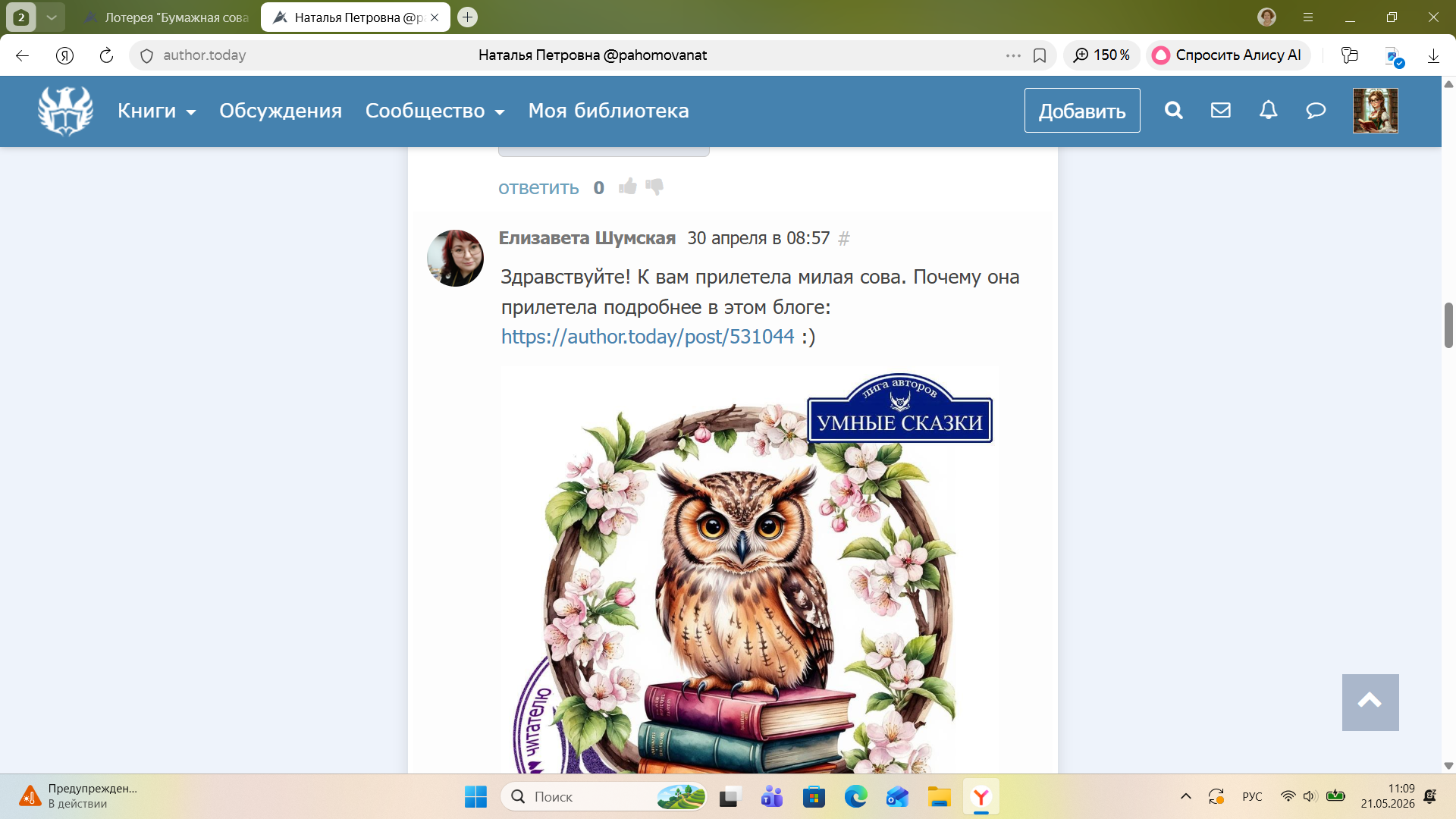The width and height of the screenshot is (1456, 819).
Task: Open the volume speaker tray icon
Action: pos(1310,797)
